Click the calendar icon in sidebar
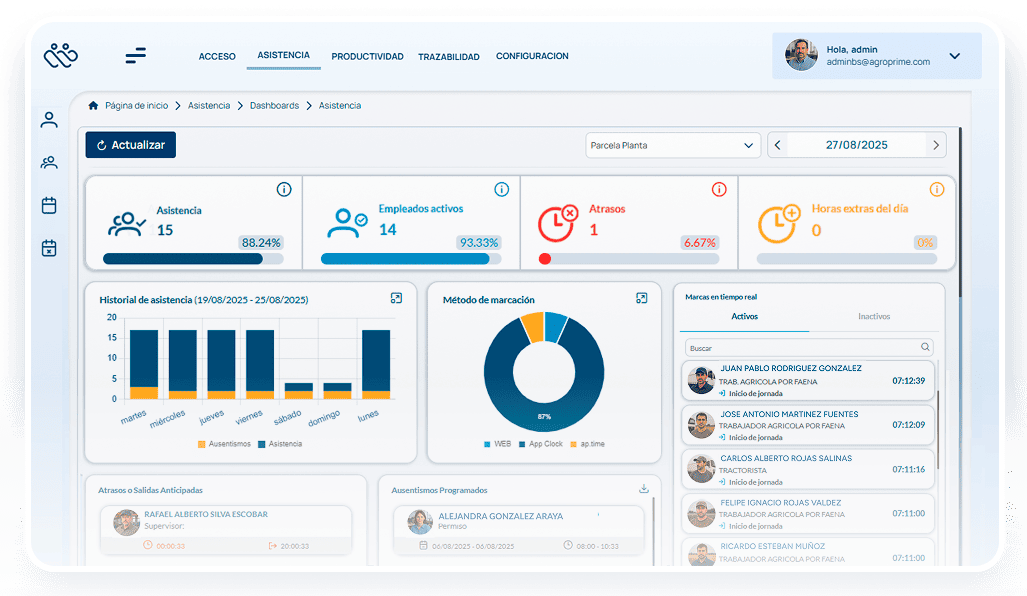The width and height of the screenshot is (1027, 596). click(x=49, y=205)
